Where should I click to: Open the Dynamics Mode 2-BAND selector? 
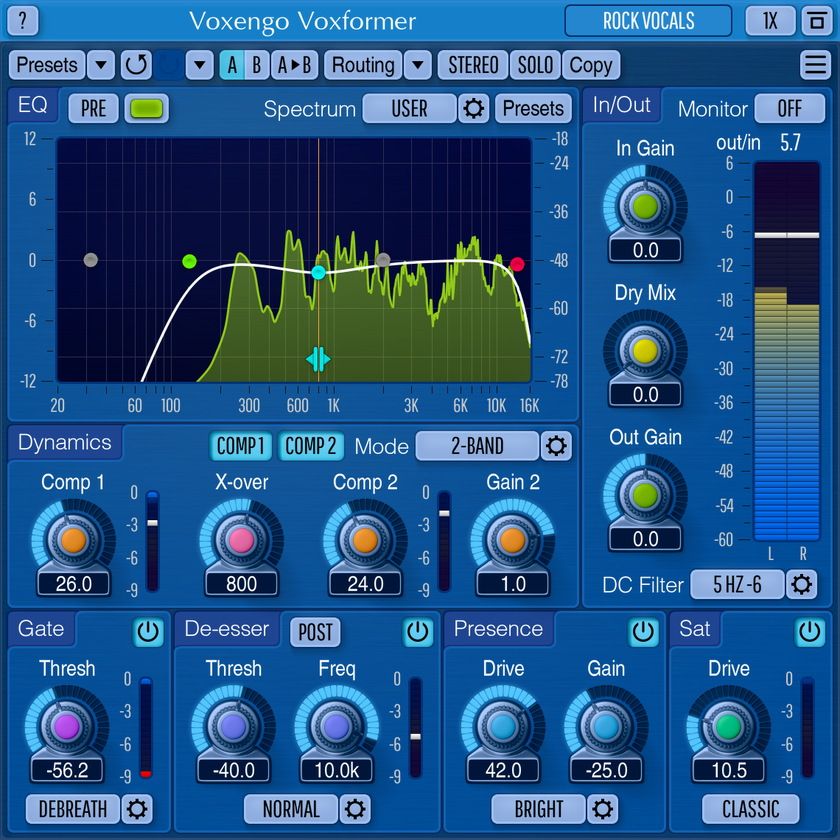477,446
